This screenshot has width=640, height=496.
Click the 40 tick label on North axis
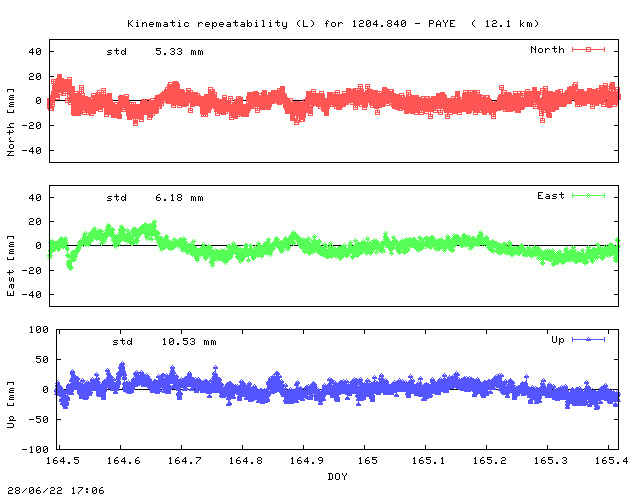(x=35, y=52)
